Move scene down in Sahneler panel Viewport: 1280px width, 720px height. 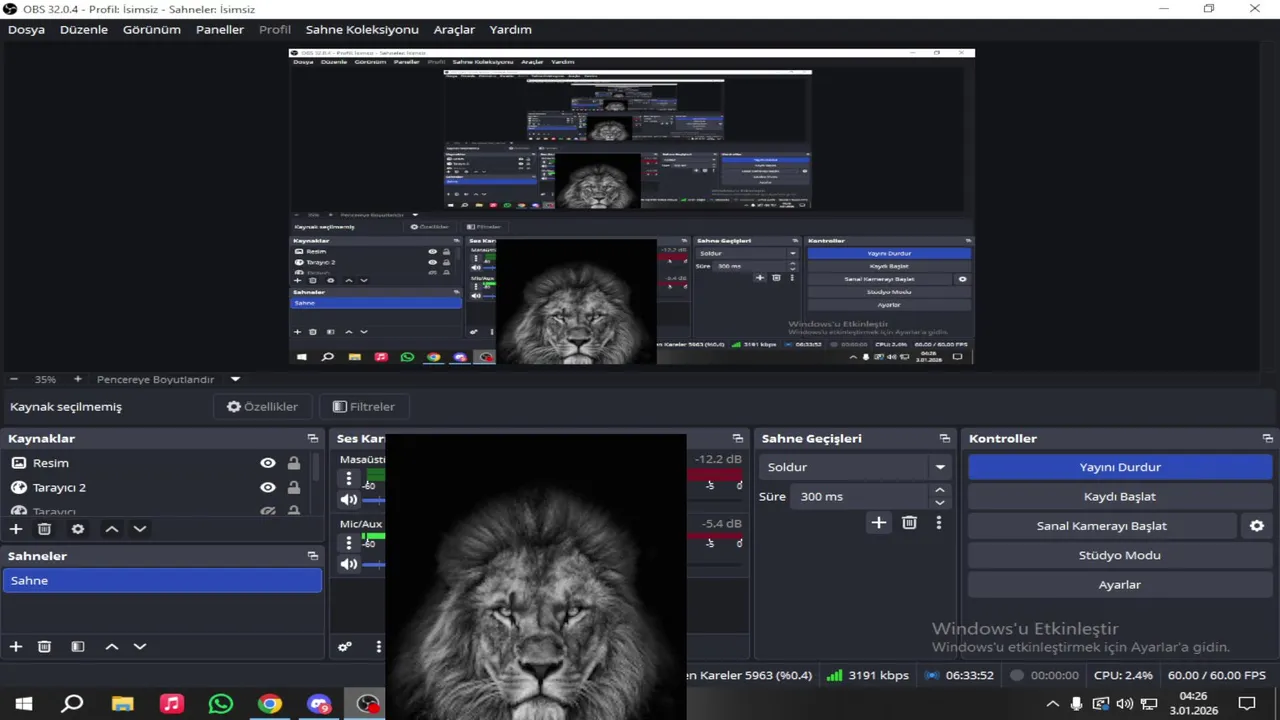tap(140, 647)
